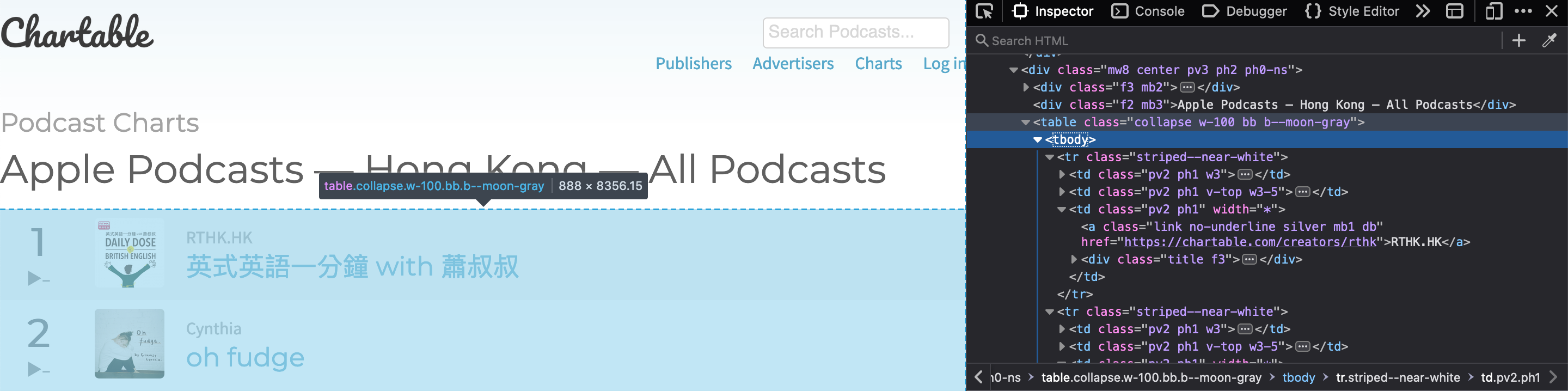Focus the Search Podcasts field
1568x391 pixels.
[x=855, y=32]
